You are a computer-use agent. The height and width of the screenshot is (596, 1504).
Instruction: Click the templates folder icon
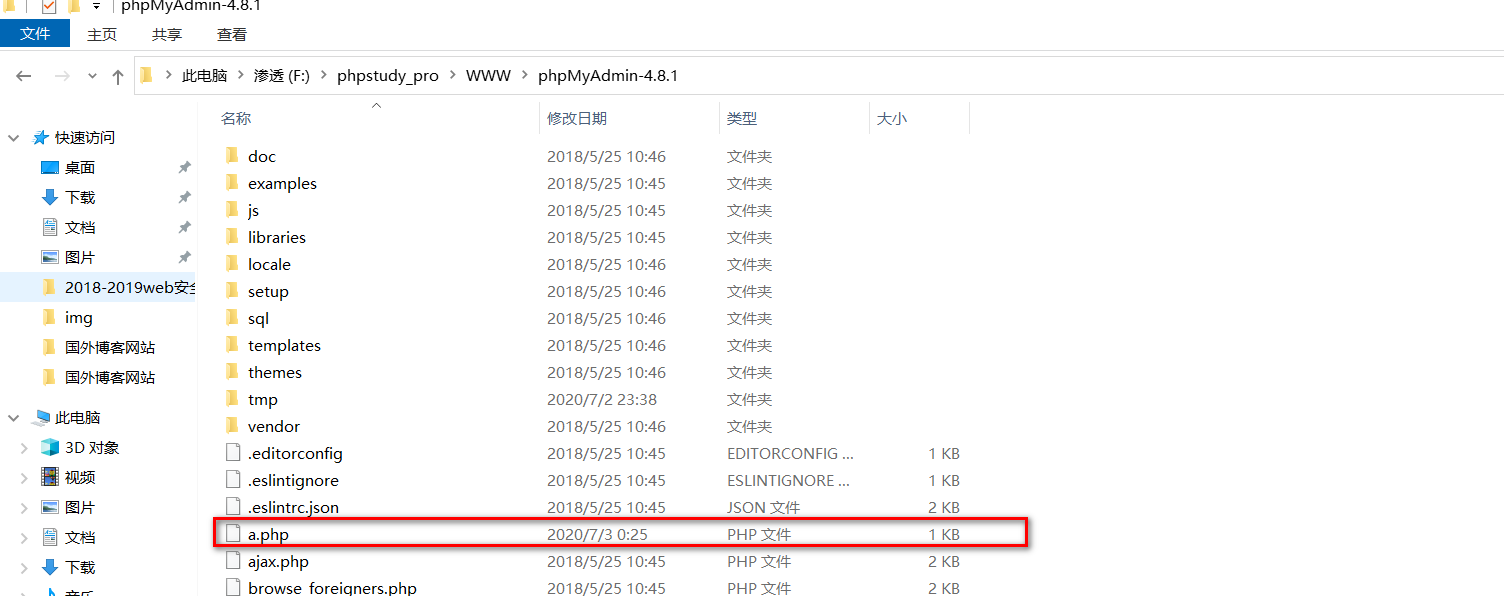232,345
